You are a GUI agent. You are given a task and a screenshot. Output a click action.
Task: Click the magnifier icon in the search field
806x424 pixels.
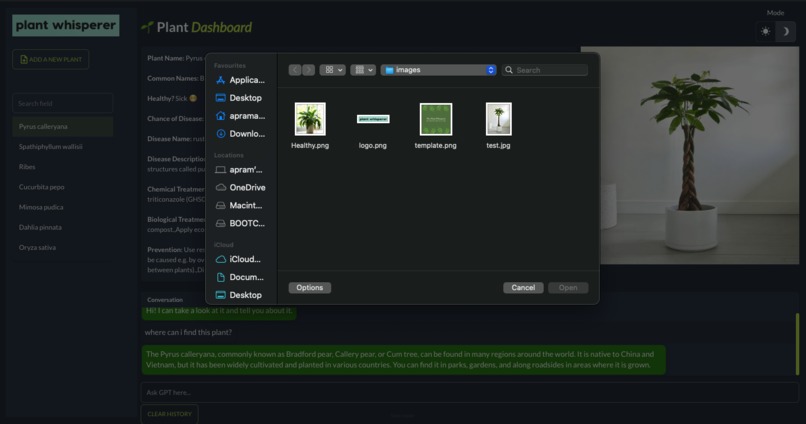pos(509,70)
